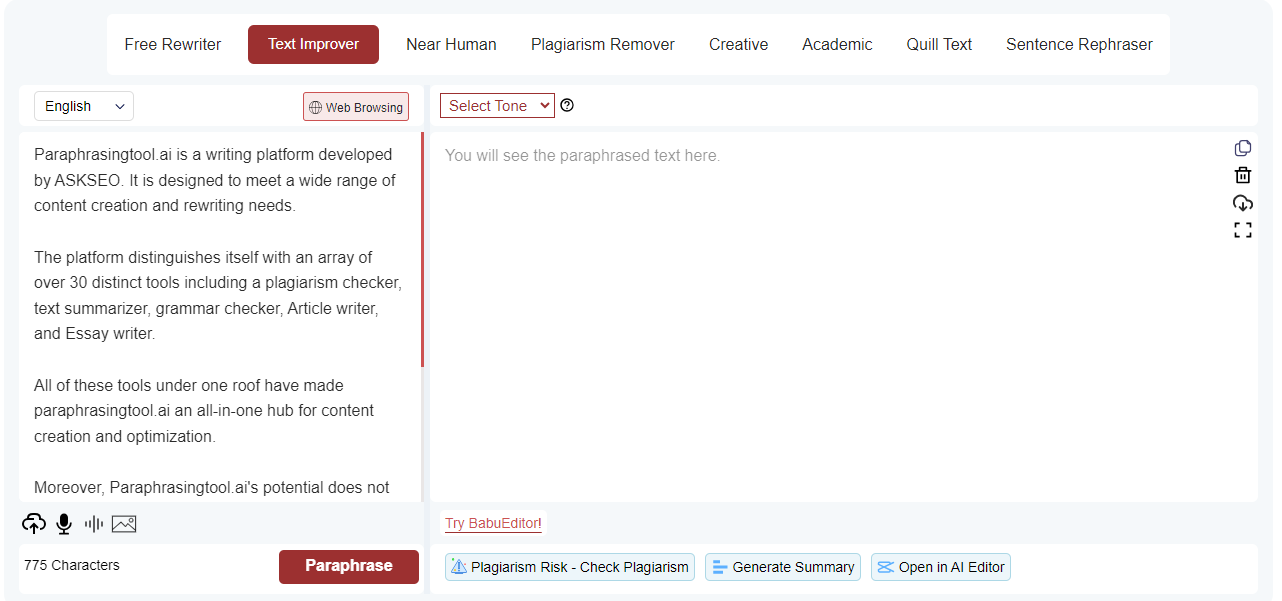This screenshot has height=601, width=1282.
Task: Click the 775 Characters counter text
Action: click(72, 565)
